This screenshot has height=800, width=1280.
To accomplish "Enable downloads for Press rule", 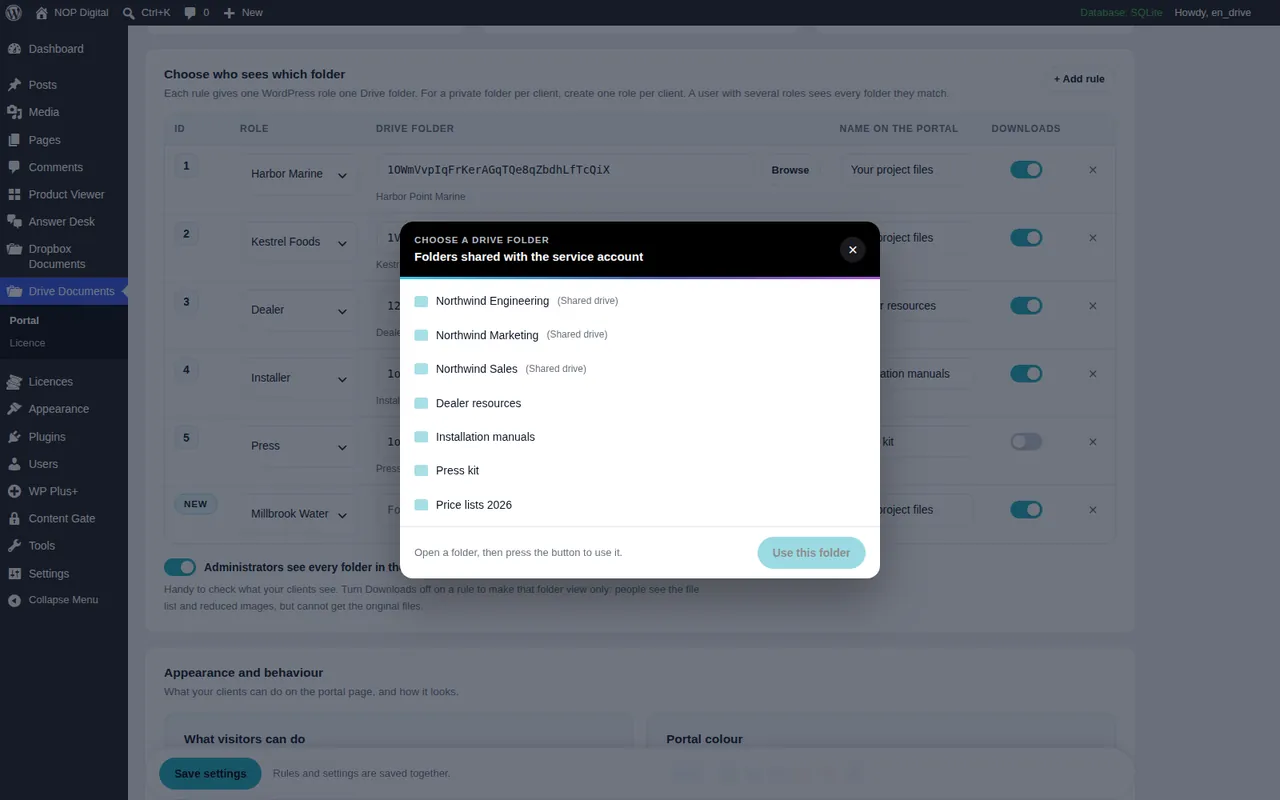I will [1026, 442].
